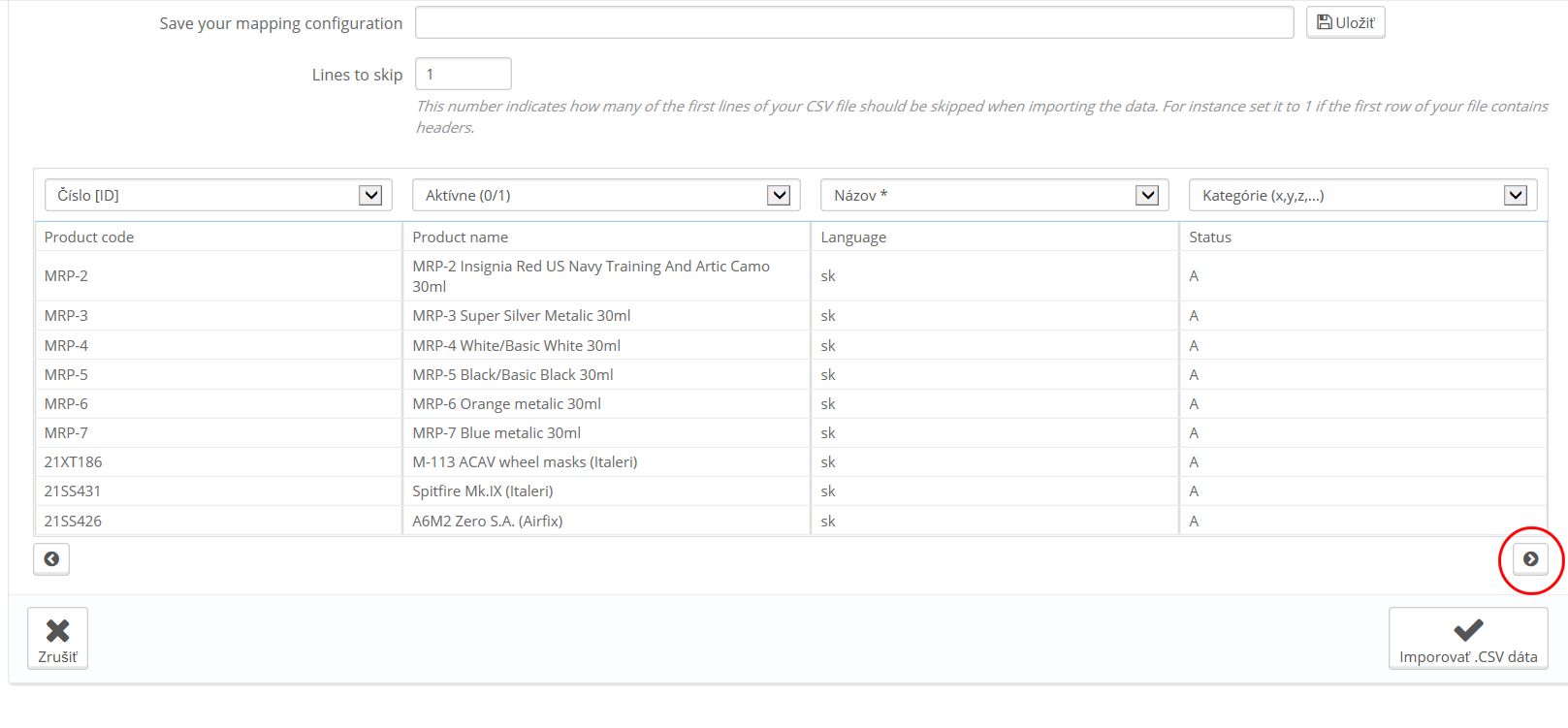Select the 21XT186 product code cell
This screenshot has width=1568, height=728.
click(73, 462)
